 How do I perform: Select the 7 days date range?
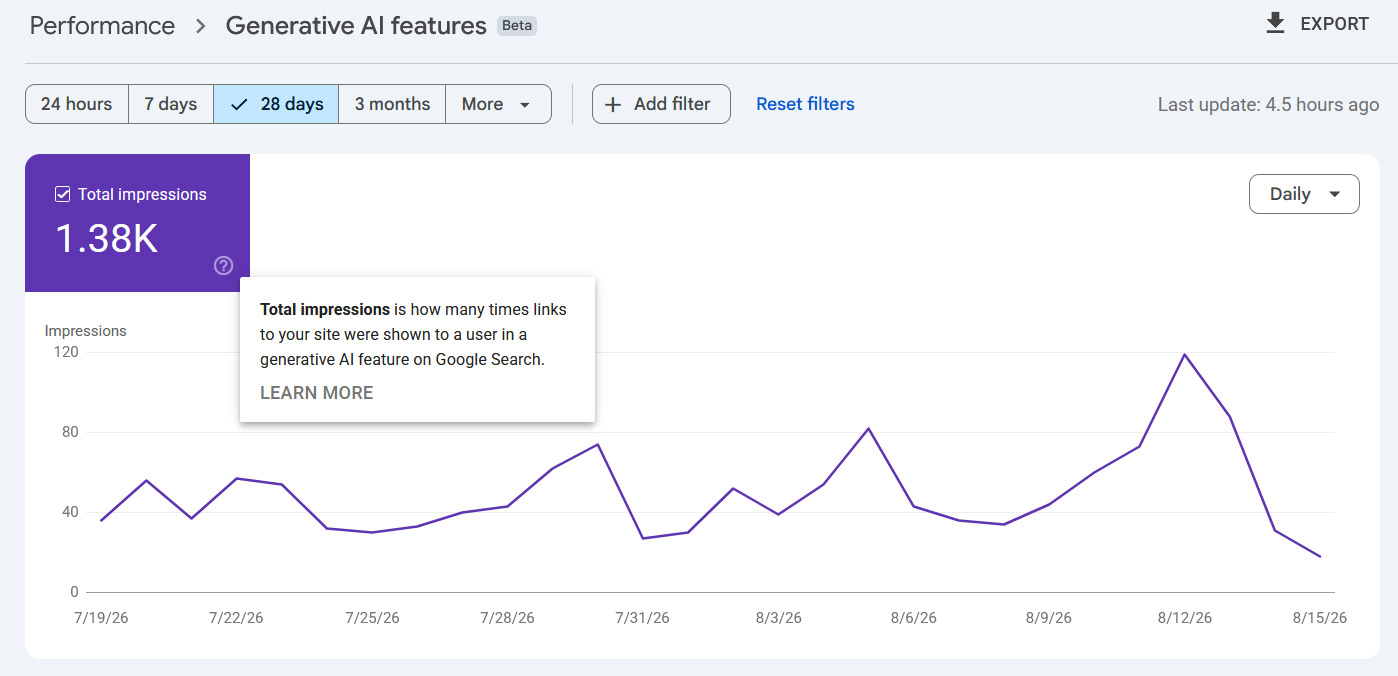171,104
